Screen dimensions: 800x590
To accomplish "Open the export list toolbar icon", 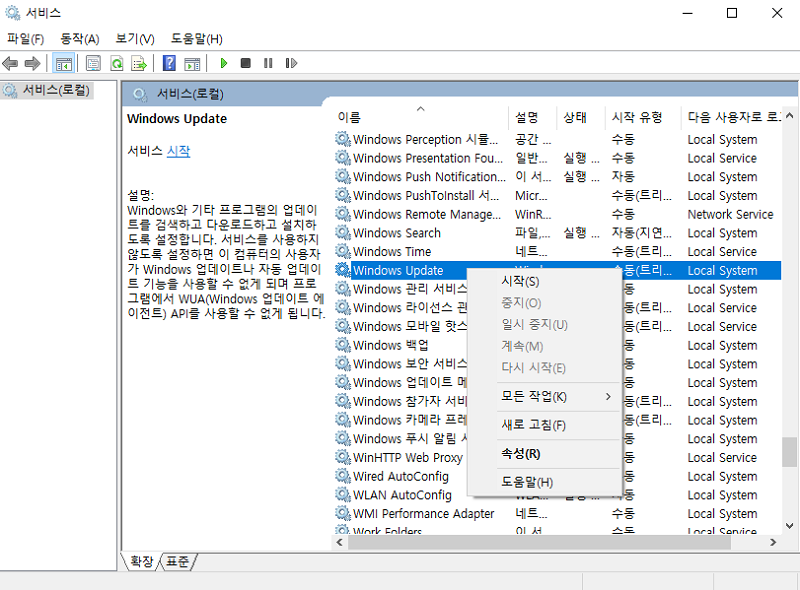I will pos(138,63).
